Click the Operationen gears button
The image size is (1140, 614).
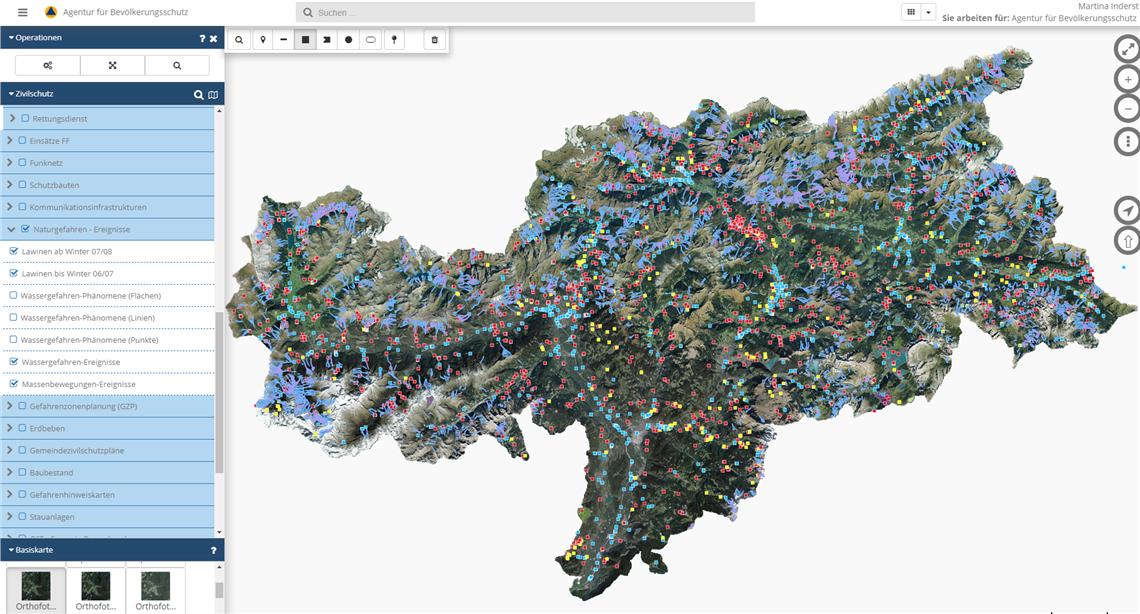coord(47,65)
